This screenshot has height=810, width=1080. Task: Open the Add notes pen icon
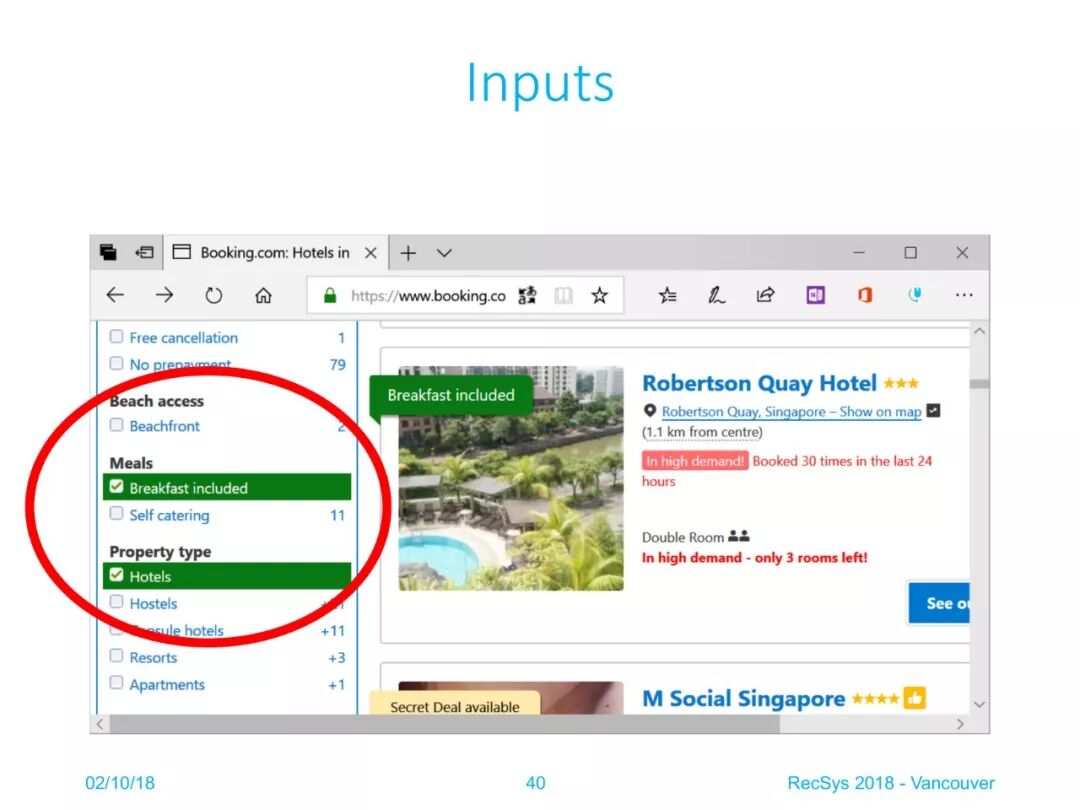click(716, 295)
